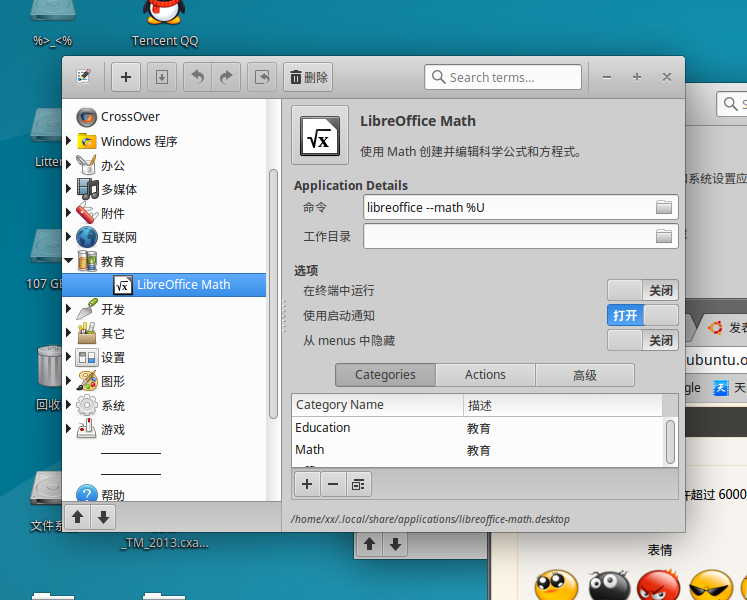The image size is (747, 600).
Task: Switch to the Actions tab
Action: 485,375
